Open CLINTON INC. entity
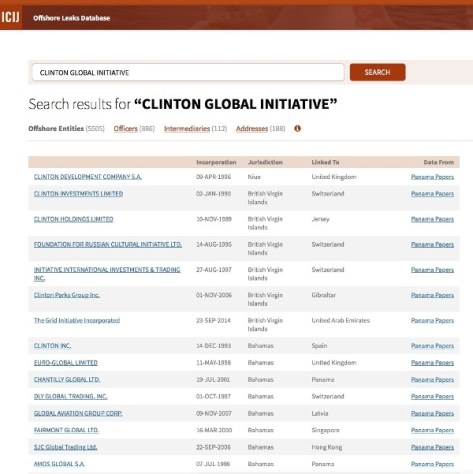Screen dimensions: 473x474 [52, 346]
